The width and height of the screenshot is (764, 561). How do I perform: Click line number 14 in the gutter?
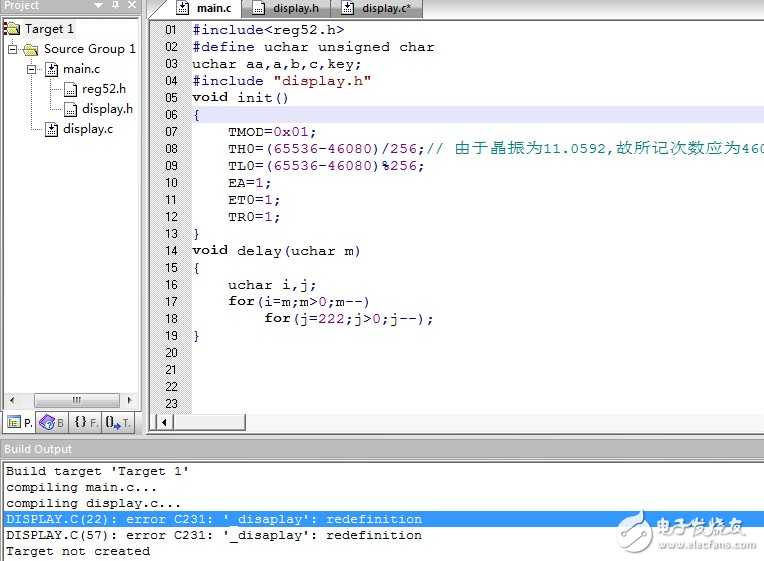click(x=171, y=251)
